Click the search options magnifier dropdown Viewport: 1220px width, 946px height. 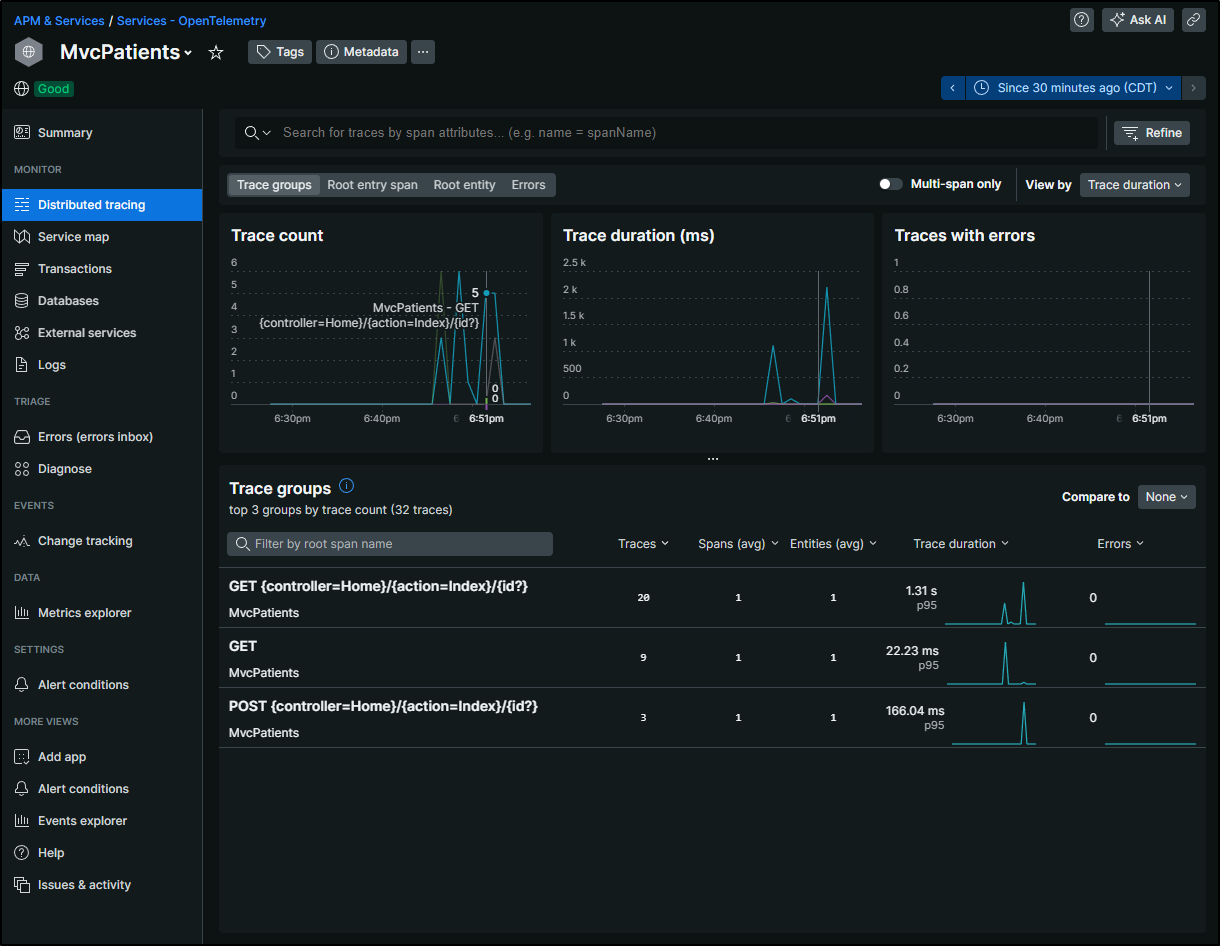[258, 133]
